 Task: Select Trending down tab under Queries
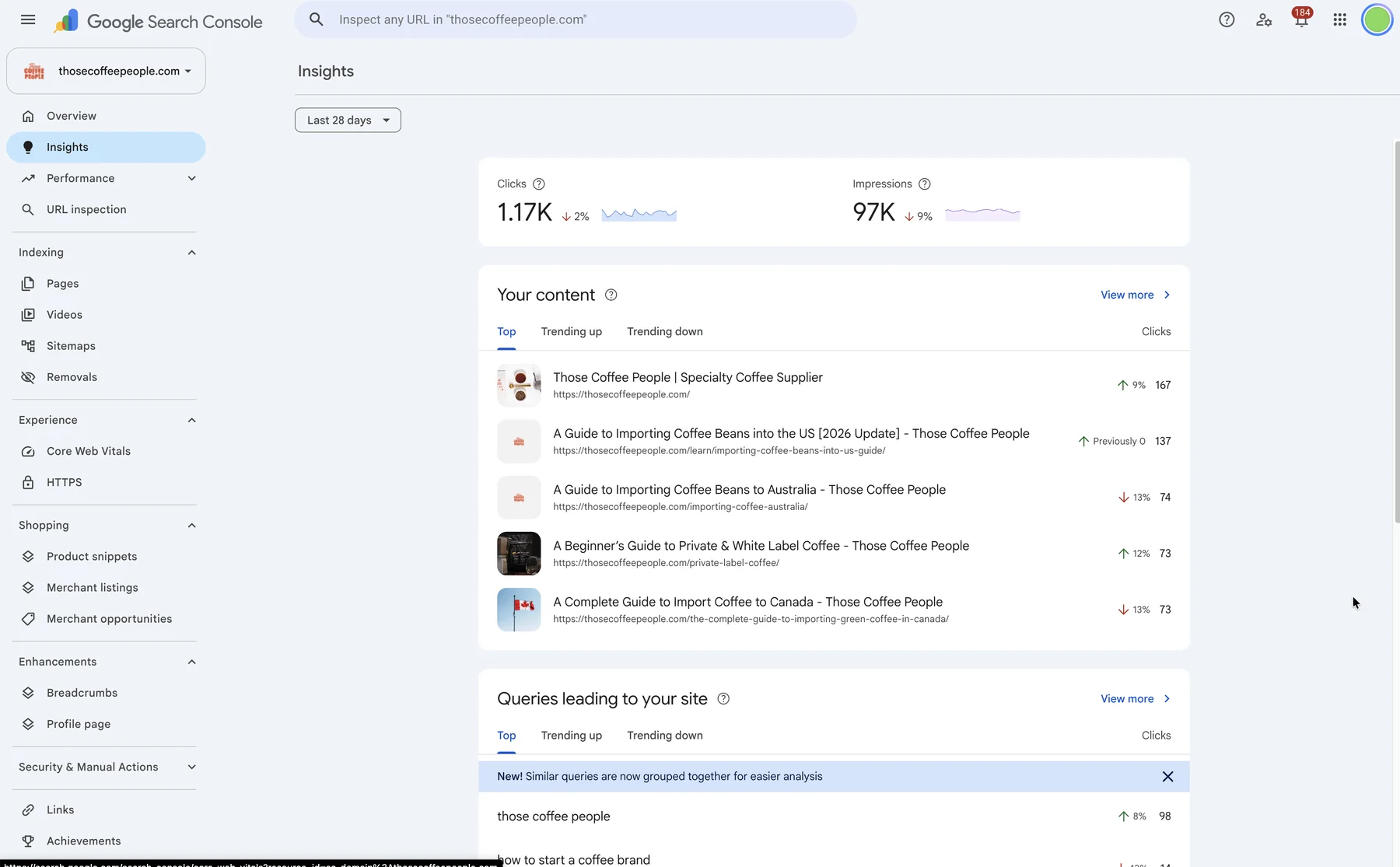(665, 736)
